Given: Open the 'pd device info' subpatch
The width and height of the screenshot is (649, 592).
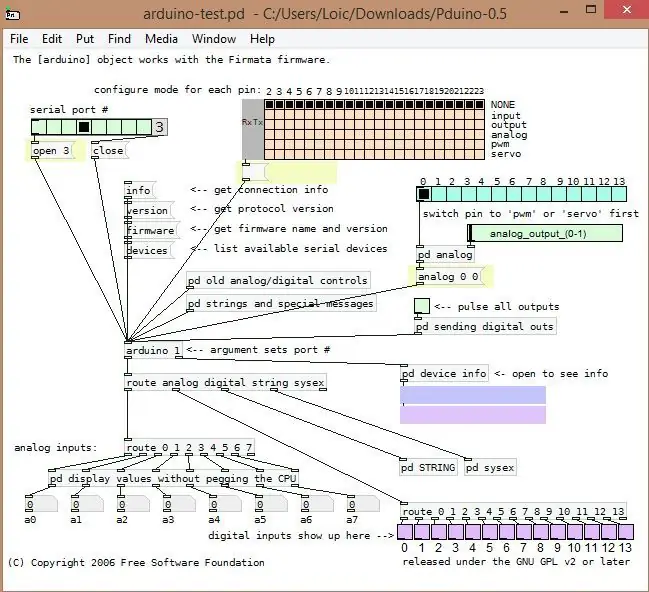Looking at the screenshot, I should click(x=445, y=373).
